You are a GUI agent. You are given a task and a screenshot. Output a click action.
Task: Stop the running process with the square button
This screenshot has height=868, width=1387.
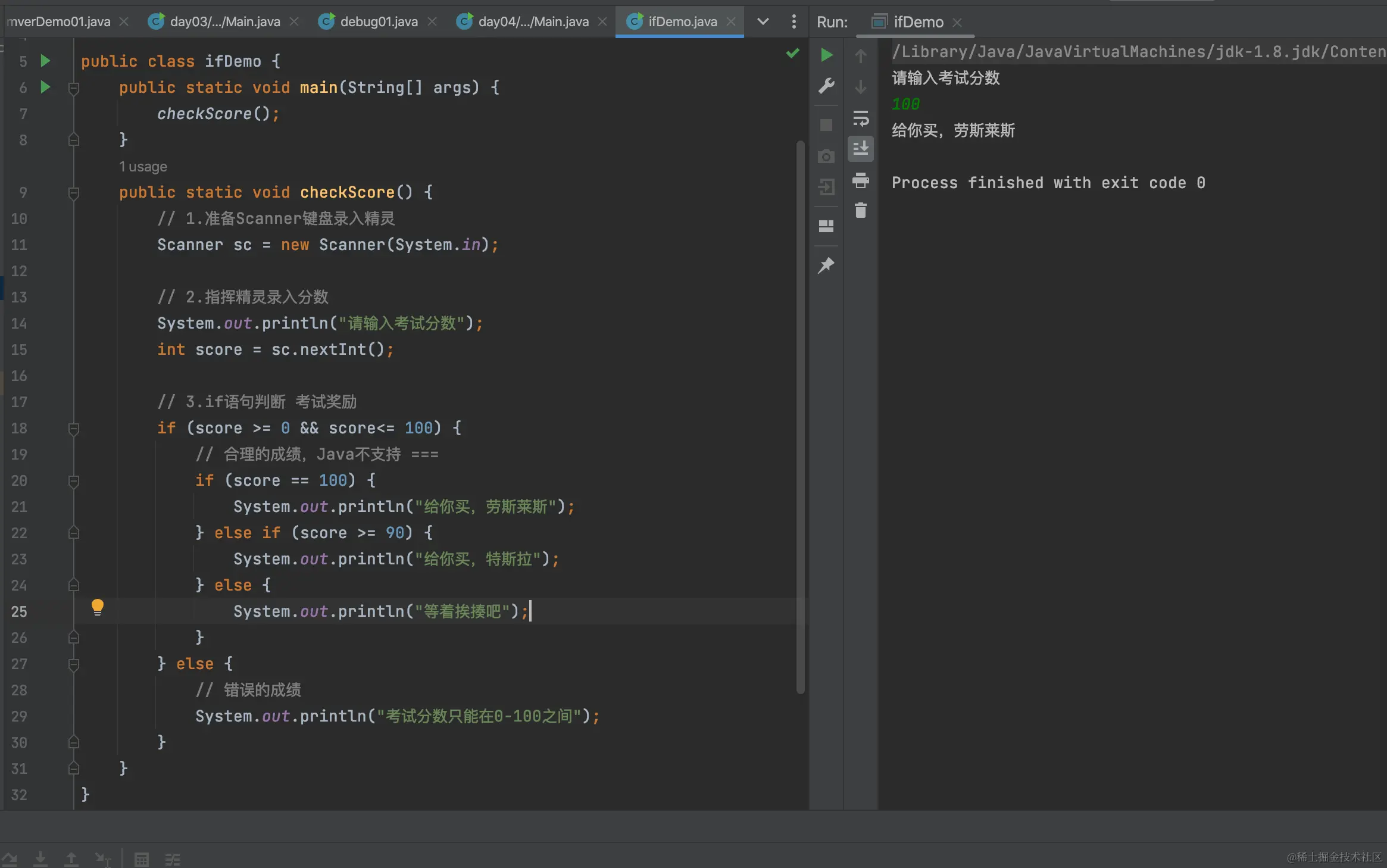click(x=826, y=125)
